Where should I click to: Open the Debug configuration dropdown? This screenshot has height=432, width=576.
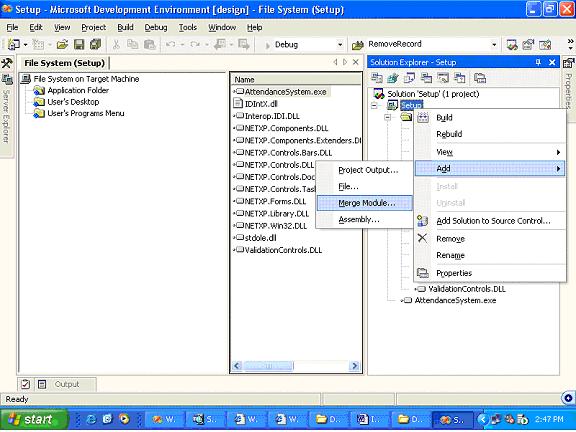pos(340,45)
